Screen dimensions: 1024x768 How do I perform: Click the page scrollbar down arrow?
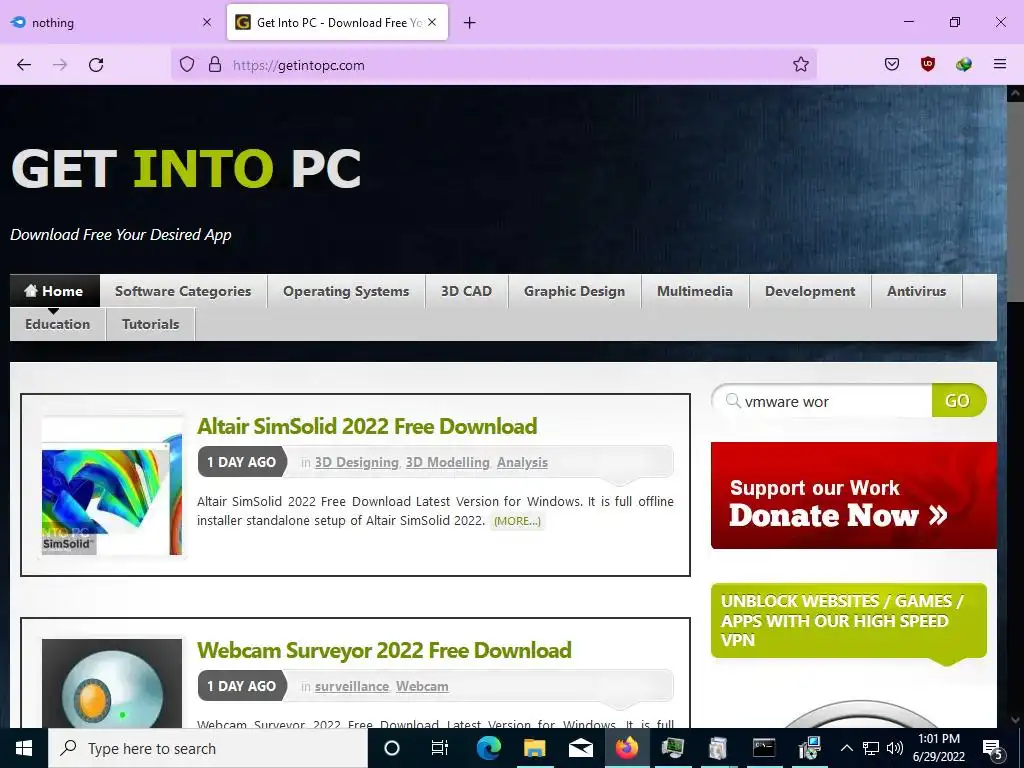point(1015,720)
